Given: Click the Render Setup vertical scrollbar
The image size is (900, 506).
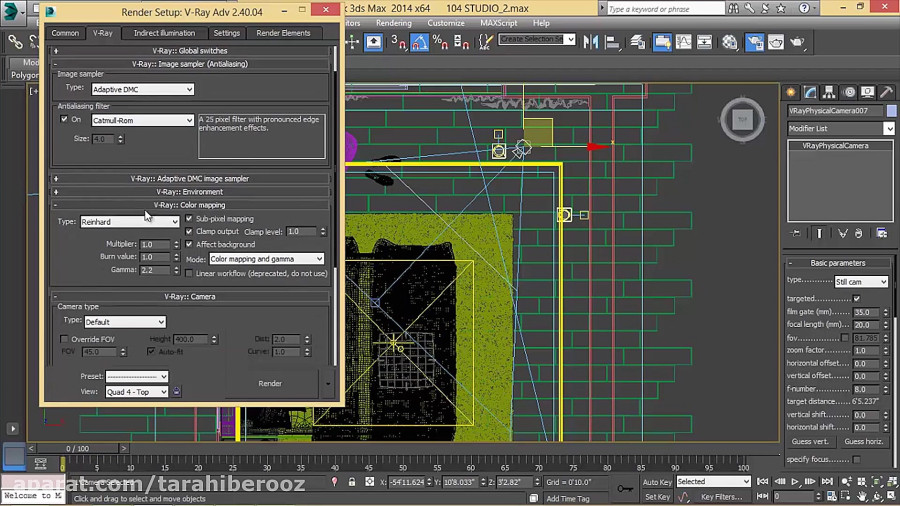Looking at the screenshot, I should (x=336, y=205).
